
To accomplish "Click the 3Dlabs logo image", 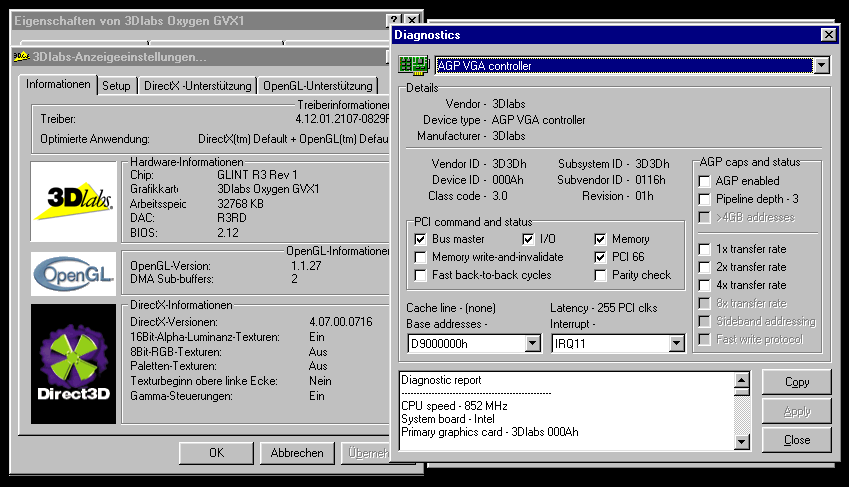I will click(x=74, y=201).
